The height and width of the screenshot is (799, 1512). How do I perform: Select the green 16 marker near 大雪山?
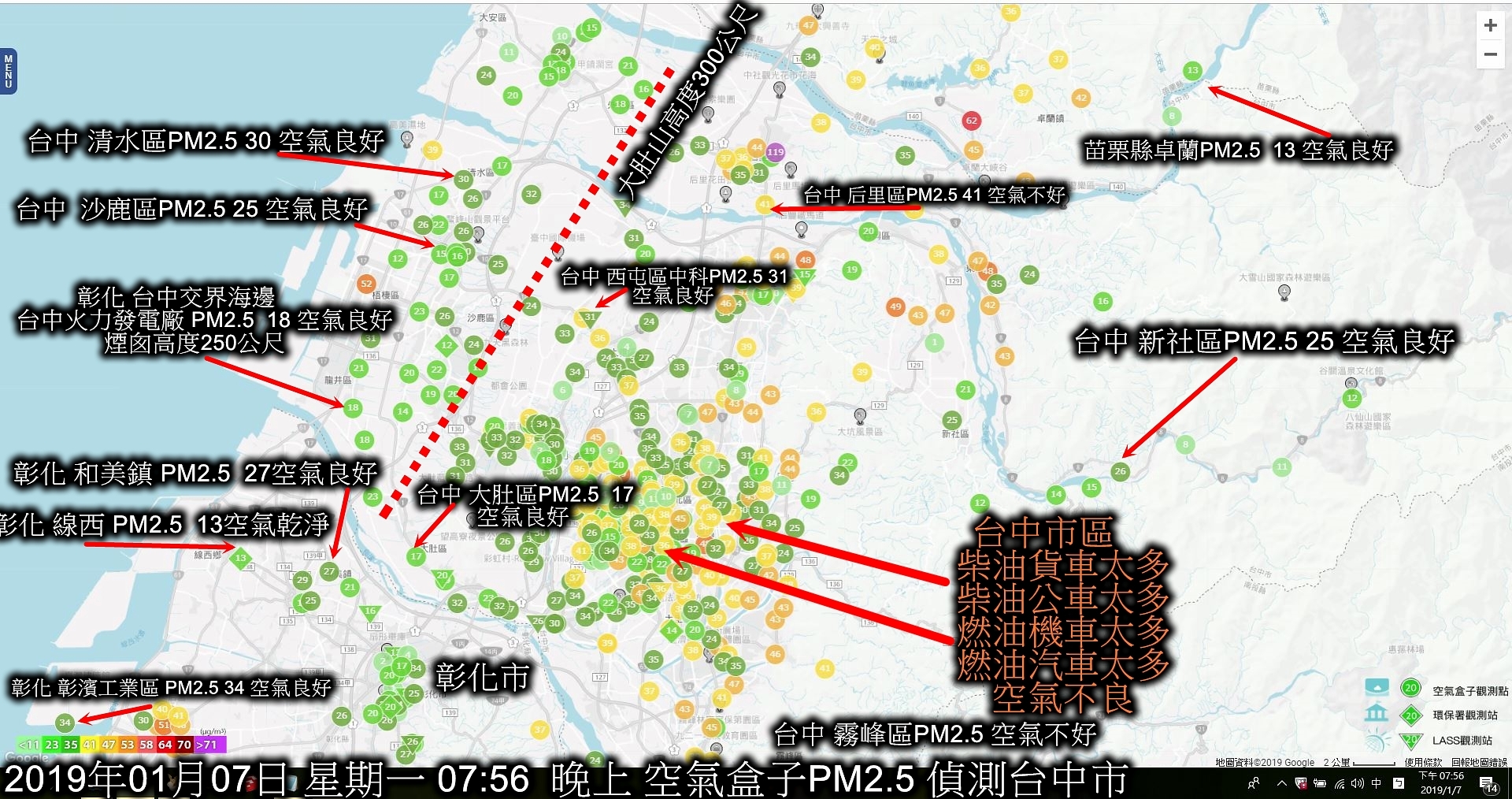point(1103,301)
